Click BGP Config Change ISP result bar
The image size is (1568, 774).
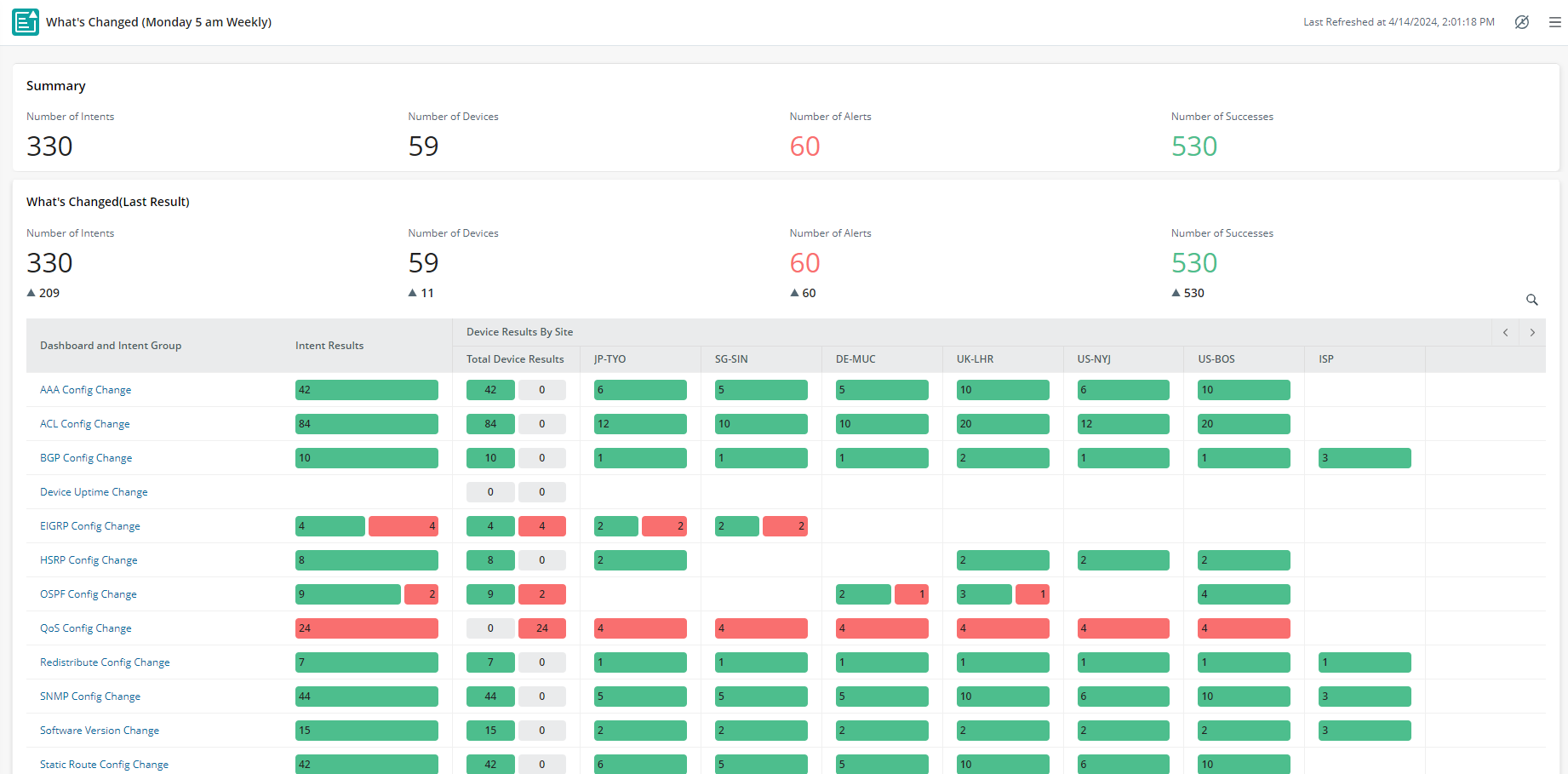pos(1364,458)
